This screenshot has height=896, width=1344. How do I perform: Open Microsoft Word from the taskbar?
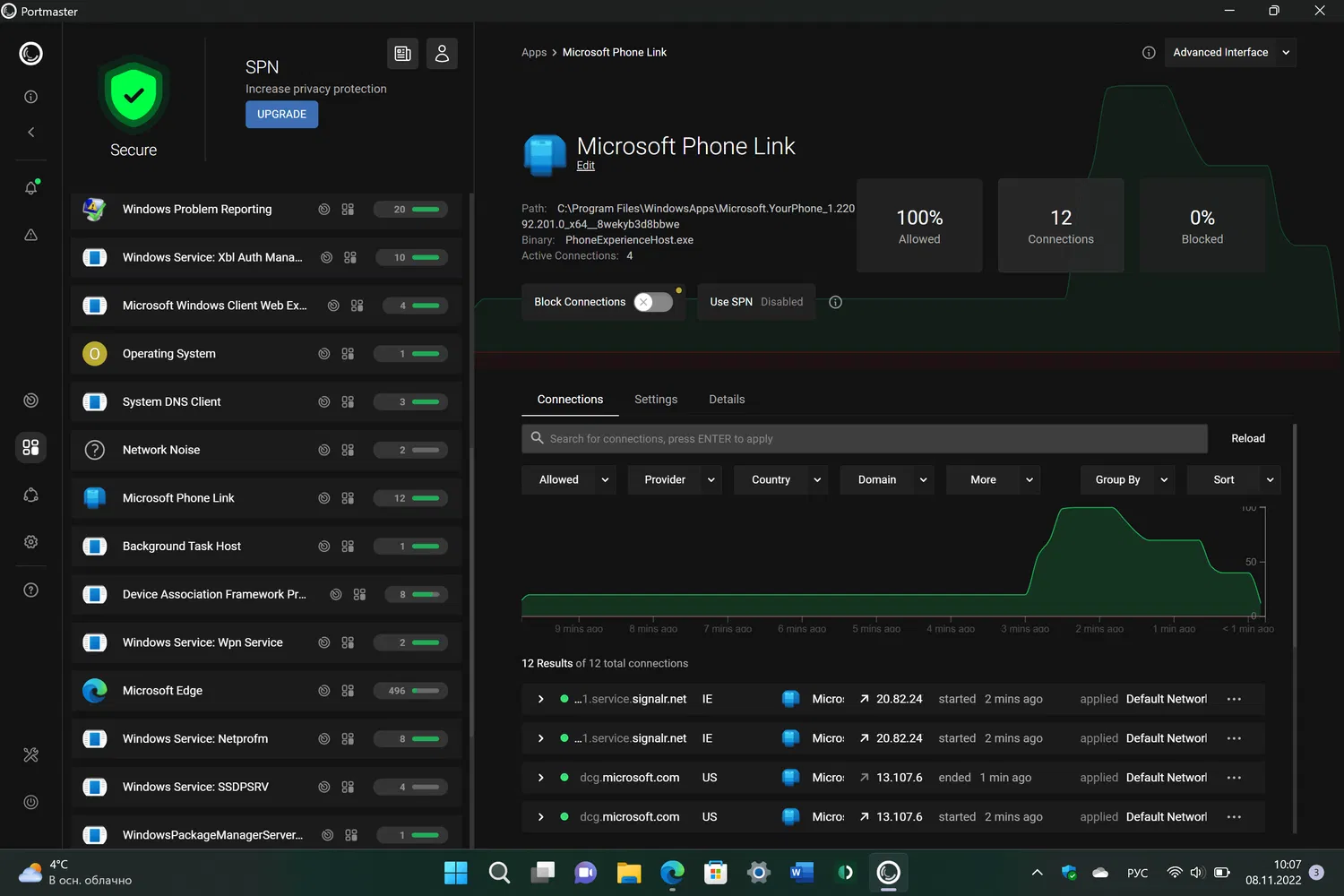(802, 873)
